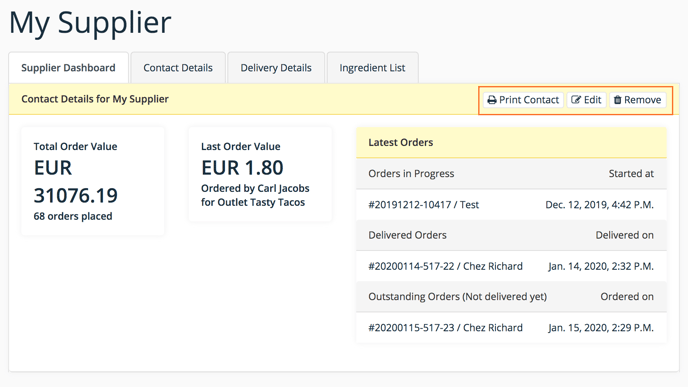Go to the Delivery Details tab

[276, 68]
